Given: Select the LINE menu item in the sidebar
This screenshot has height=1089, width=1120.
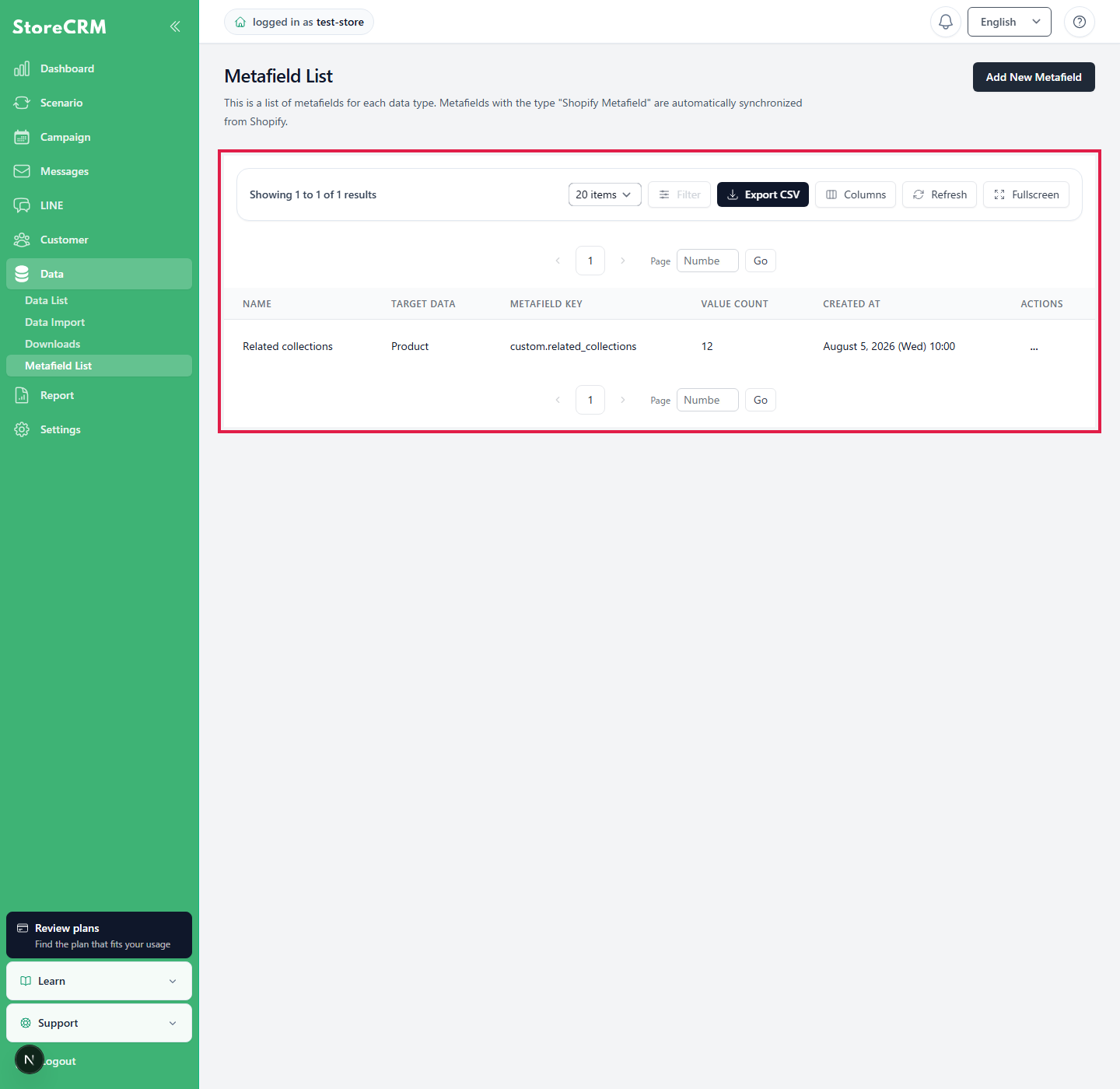Looking at the screenshot, I should 99,205.
